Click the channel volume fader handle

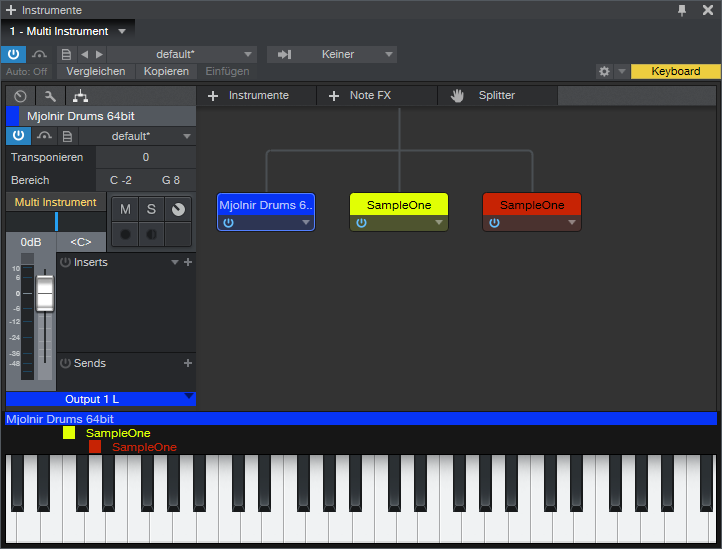coord(45,294)
